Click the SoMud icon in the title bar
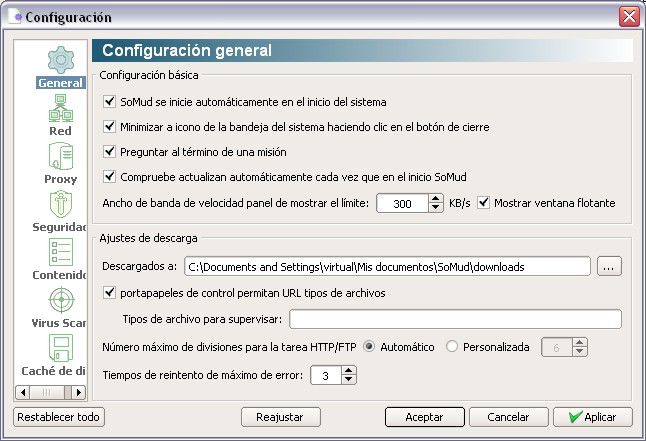 [x=15, y=17]
